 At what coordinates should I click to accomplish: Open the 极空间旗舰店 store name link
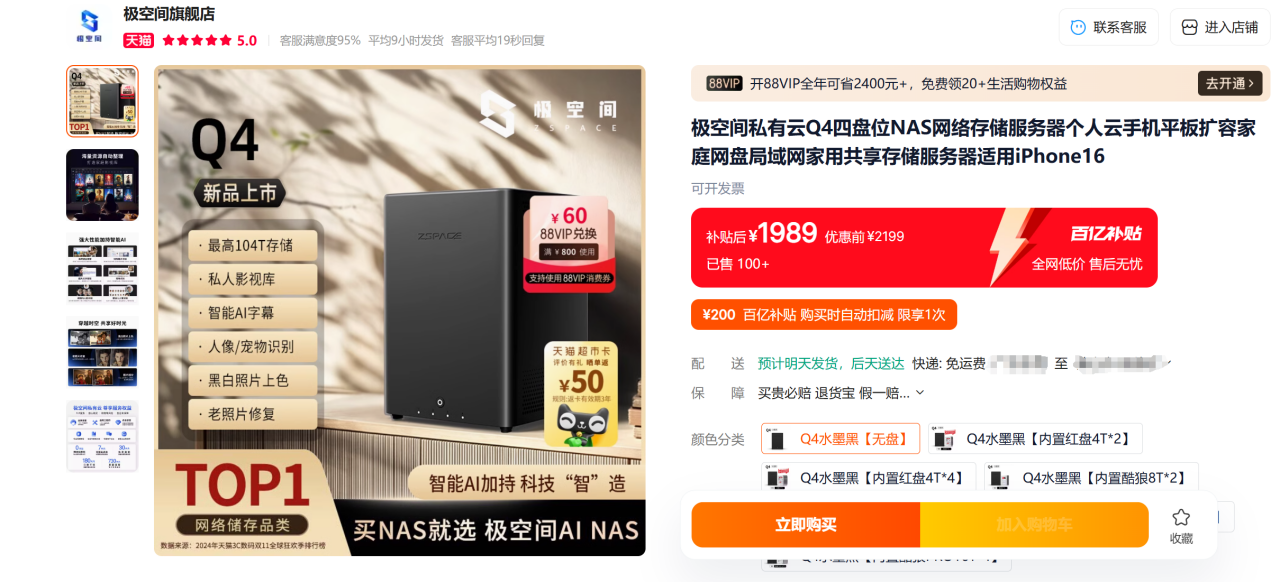pos(169,14)
